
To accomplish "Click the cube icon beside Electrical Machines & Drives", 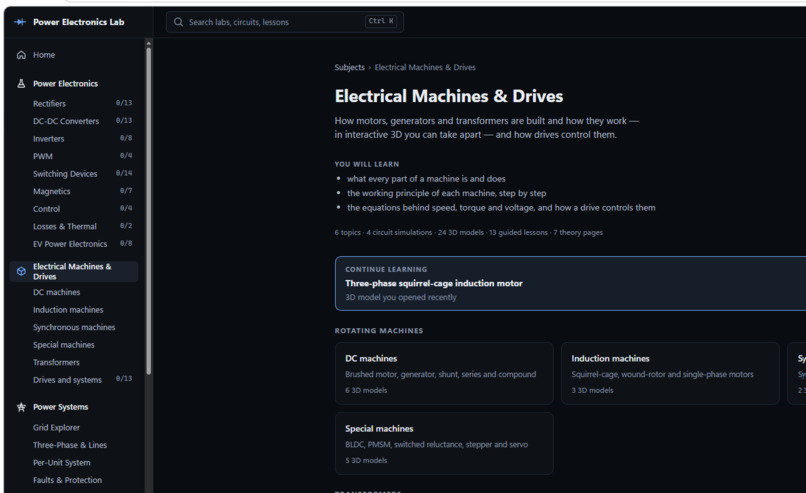I will click(21, 271).
